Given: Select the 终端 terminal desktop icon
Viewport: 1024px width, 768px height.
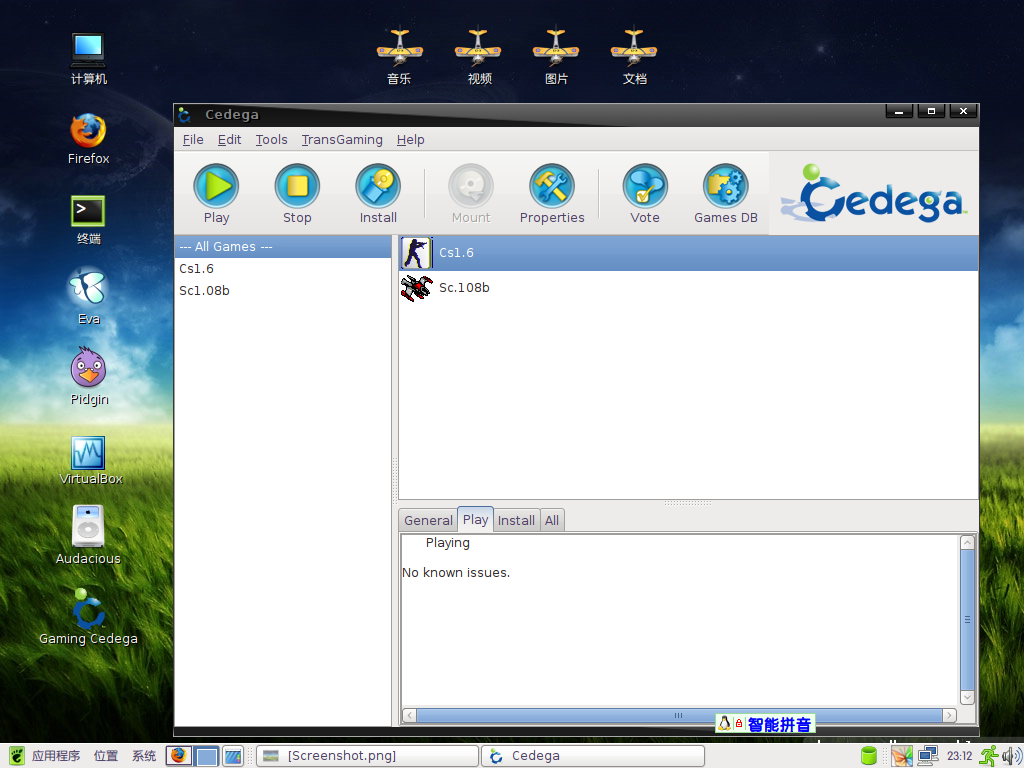Looking at the screenshot, I should [x=88, y=219].
